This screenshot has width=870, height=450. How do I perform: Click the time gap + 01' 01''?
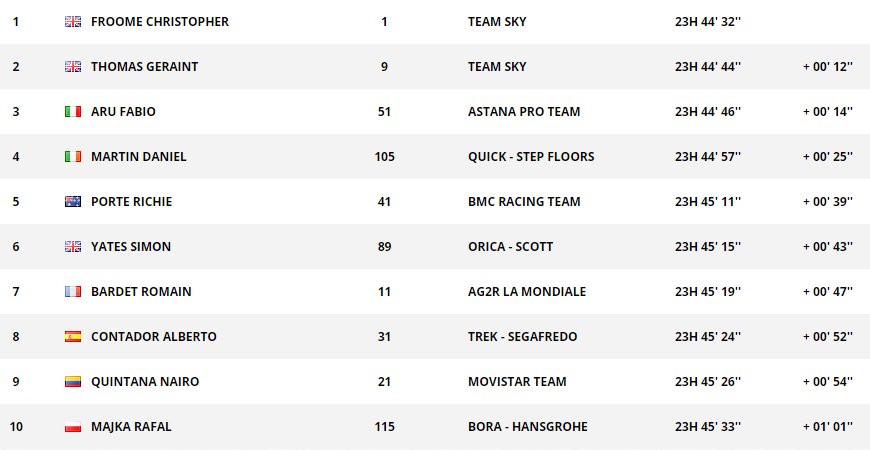(x=827, y=427)
